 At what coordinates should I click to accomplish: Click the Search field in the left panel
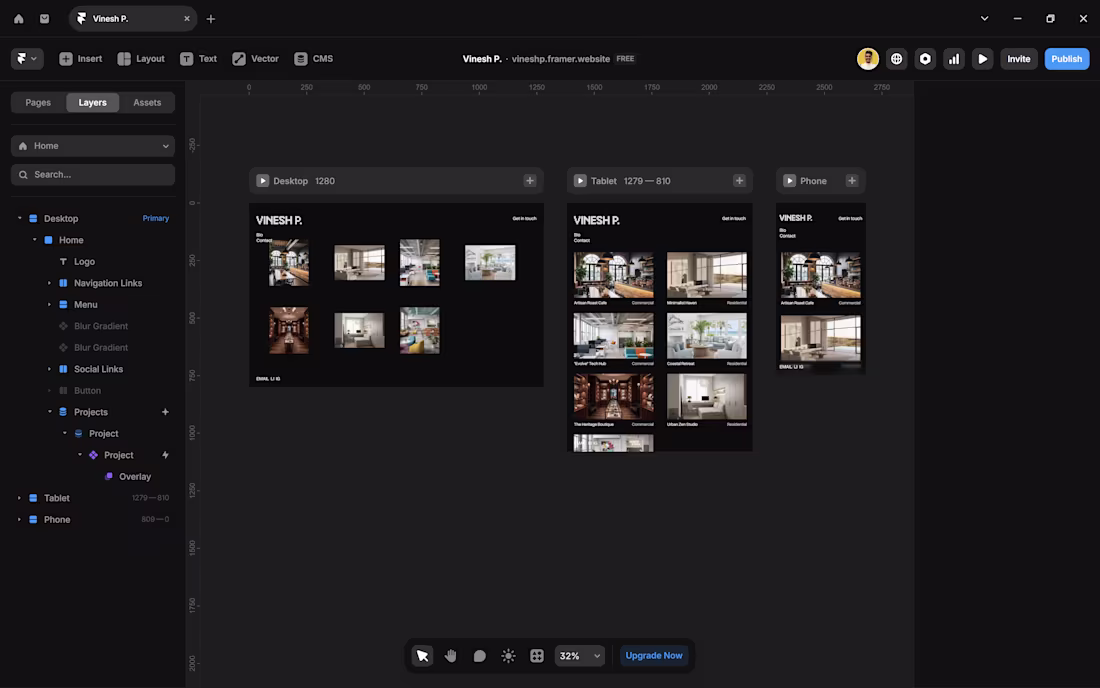pos(92,174)
